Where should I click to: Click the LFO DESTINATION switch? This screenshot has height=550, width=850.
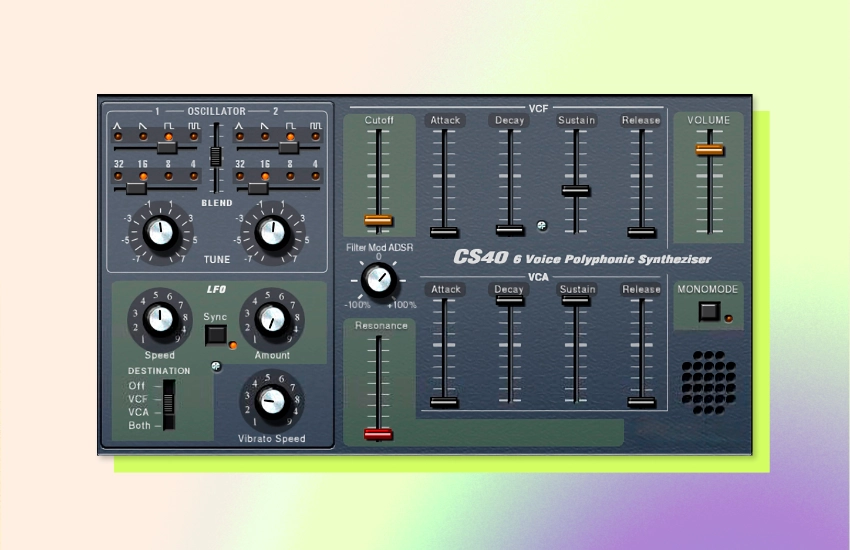click(x=169, y=404)
